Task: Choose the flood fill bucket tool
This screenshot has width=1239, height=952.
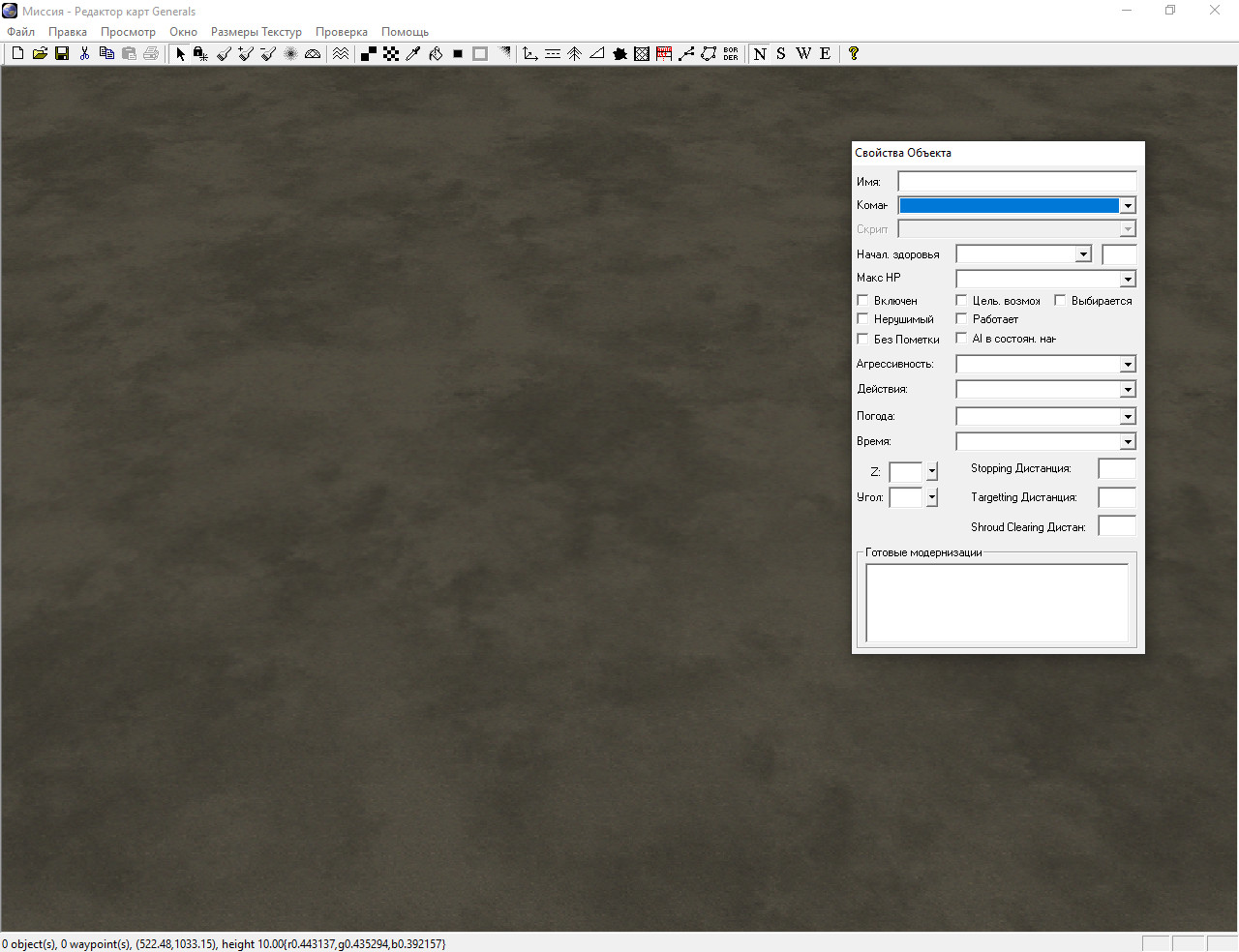Action: (436, 54)
